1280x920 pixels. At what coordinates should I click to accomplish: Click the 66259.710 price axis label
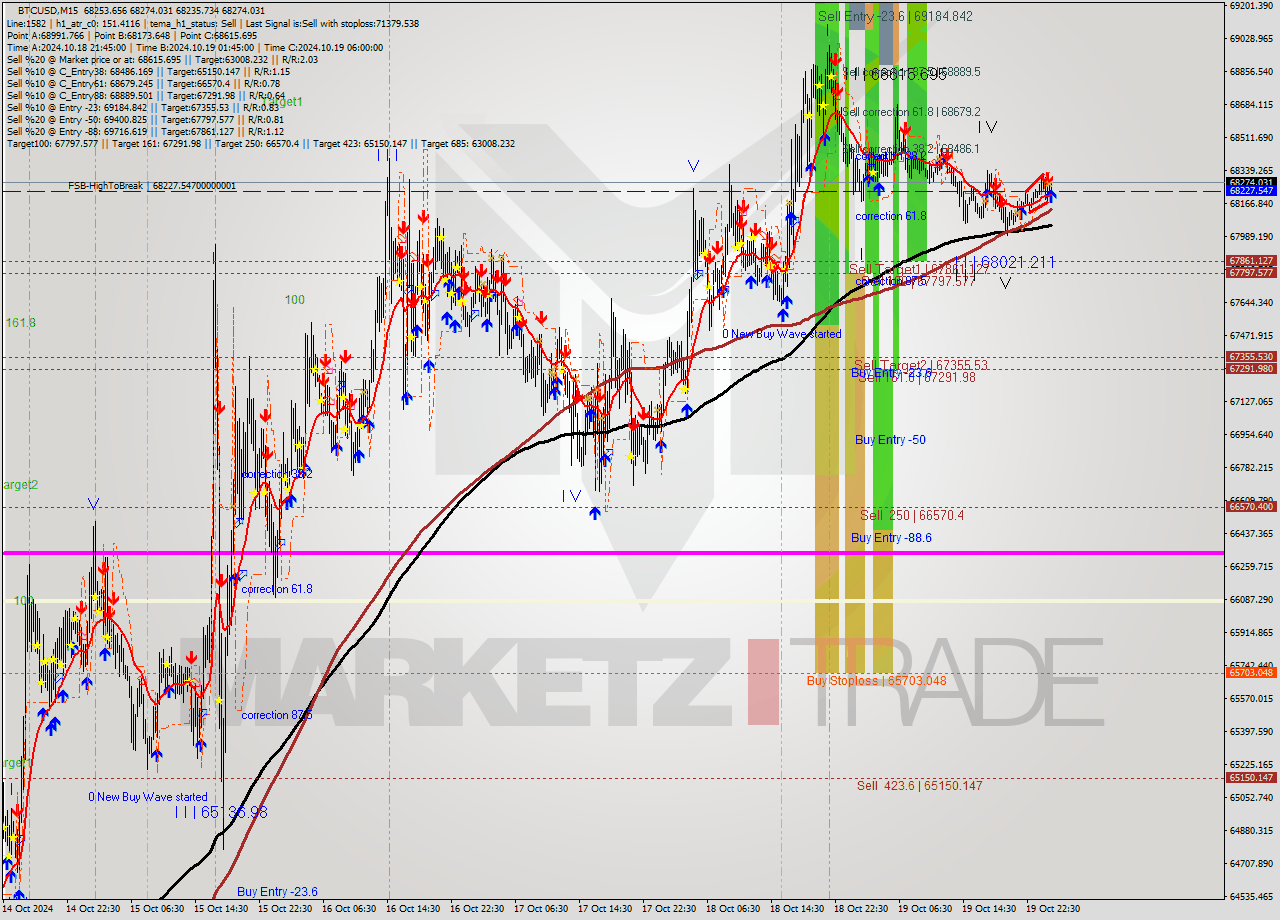point(1251,566)
